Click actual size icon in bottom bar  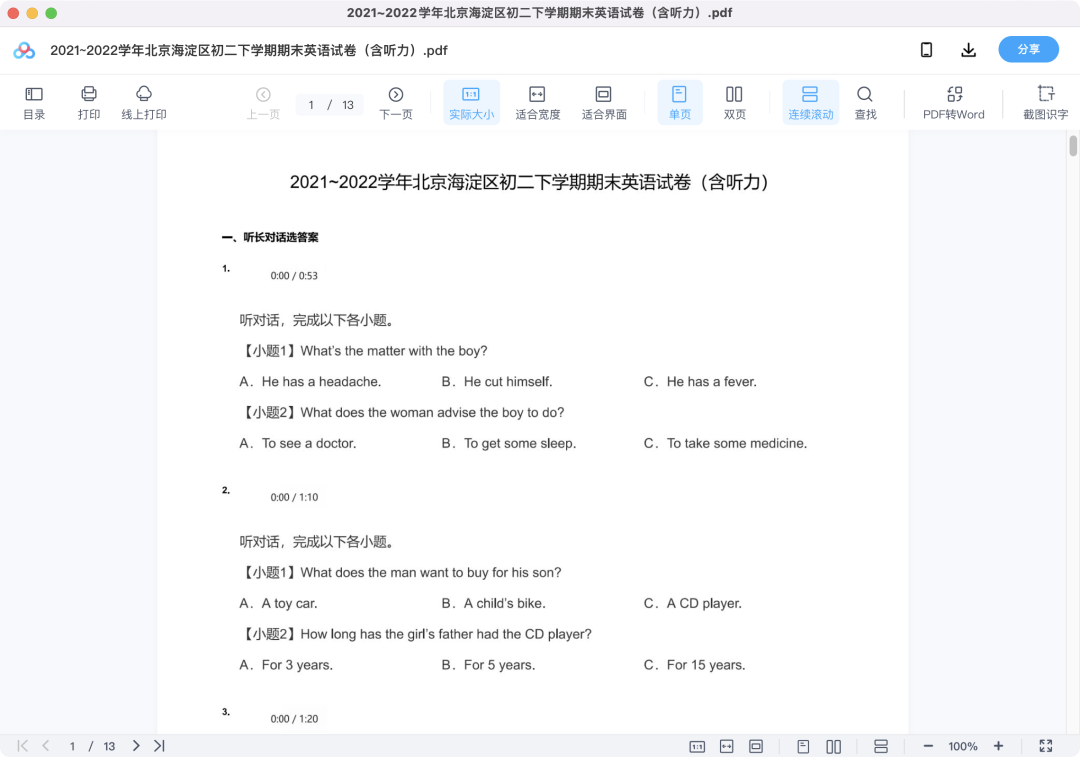tap(697, 747)
